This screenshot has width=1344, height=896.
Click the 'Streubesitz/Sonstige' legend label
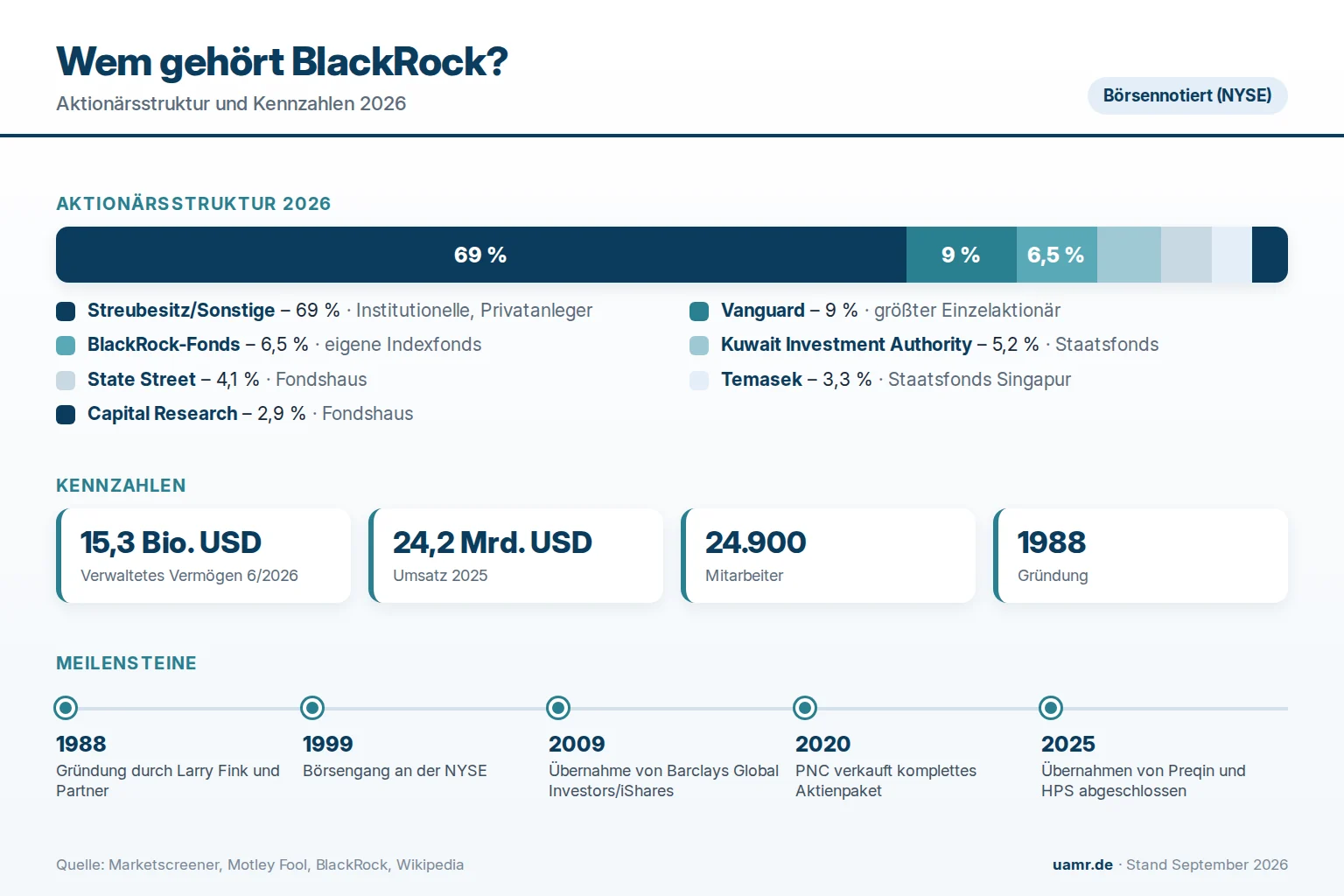pyautogui.click(x=181, y=311)
